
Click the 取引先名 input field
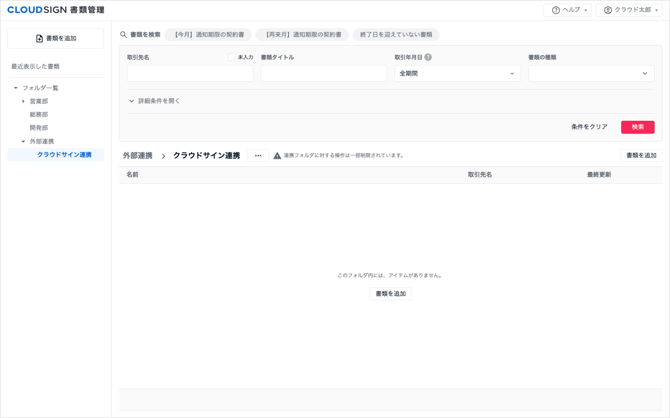pyautogui.click(x=190, y=74)
